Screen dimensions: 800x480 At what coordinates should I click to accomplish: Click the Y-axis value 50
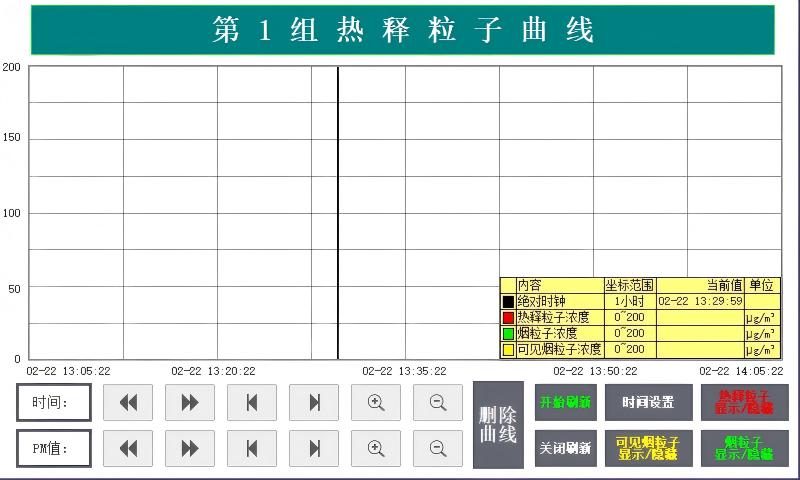[14, 289]
